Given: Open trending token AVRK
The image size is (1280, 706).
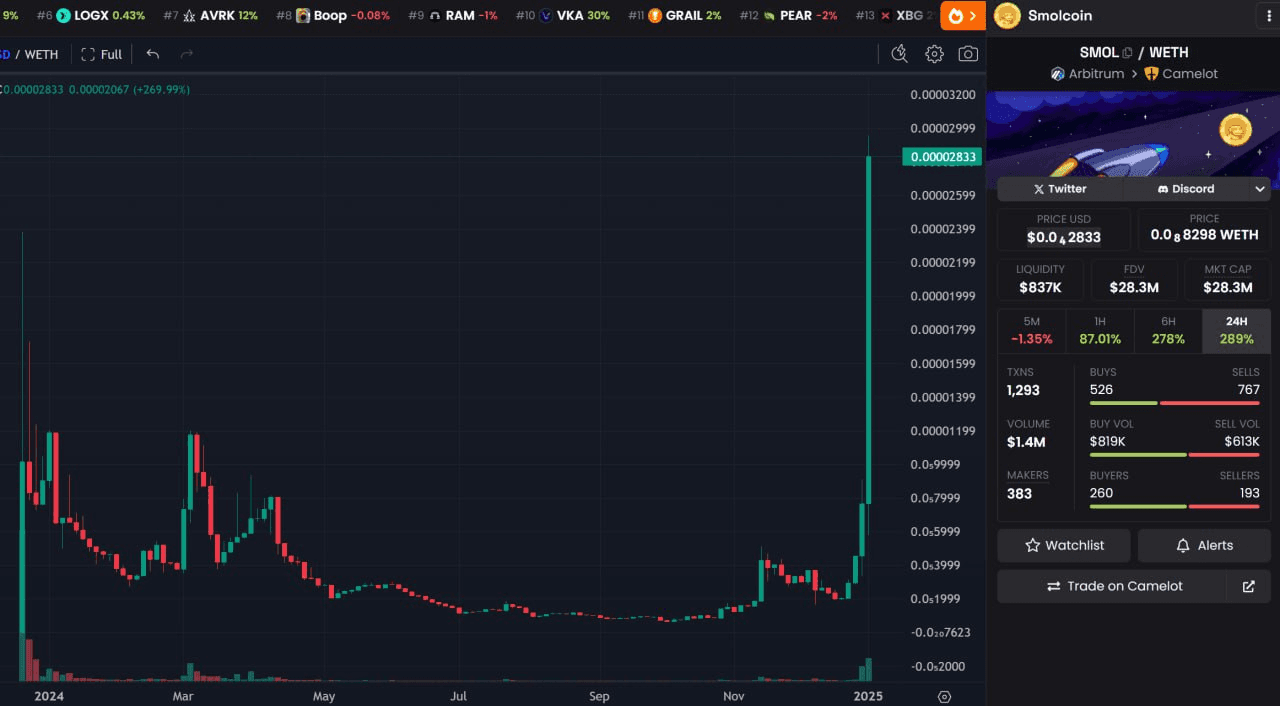Looking at the screenshot, I should pyautogui.click(x=210, y=16).
